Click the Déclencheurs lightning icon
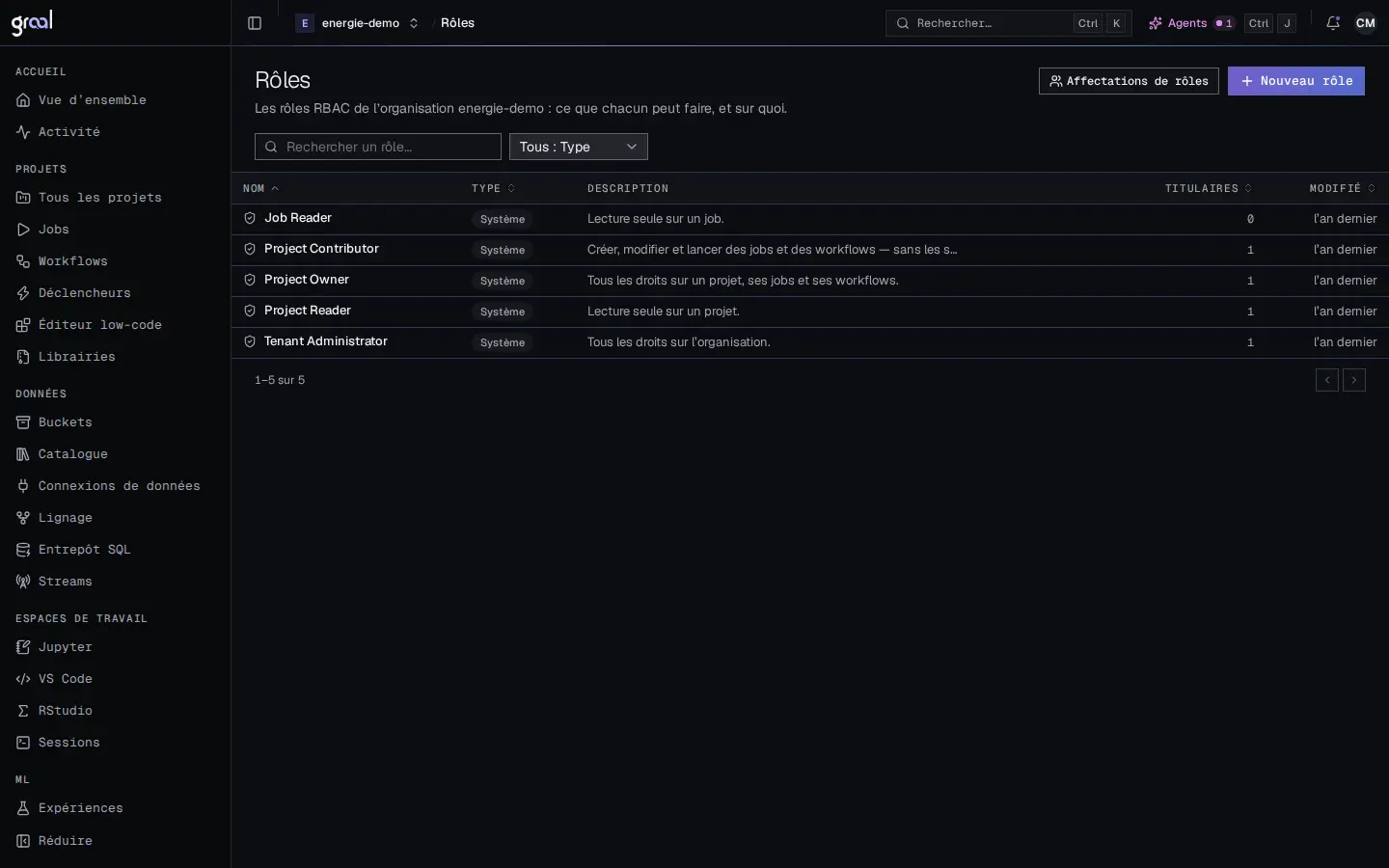Image resolution: width=1389 pixels, height=868 pixels. [x=23, y=293]
